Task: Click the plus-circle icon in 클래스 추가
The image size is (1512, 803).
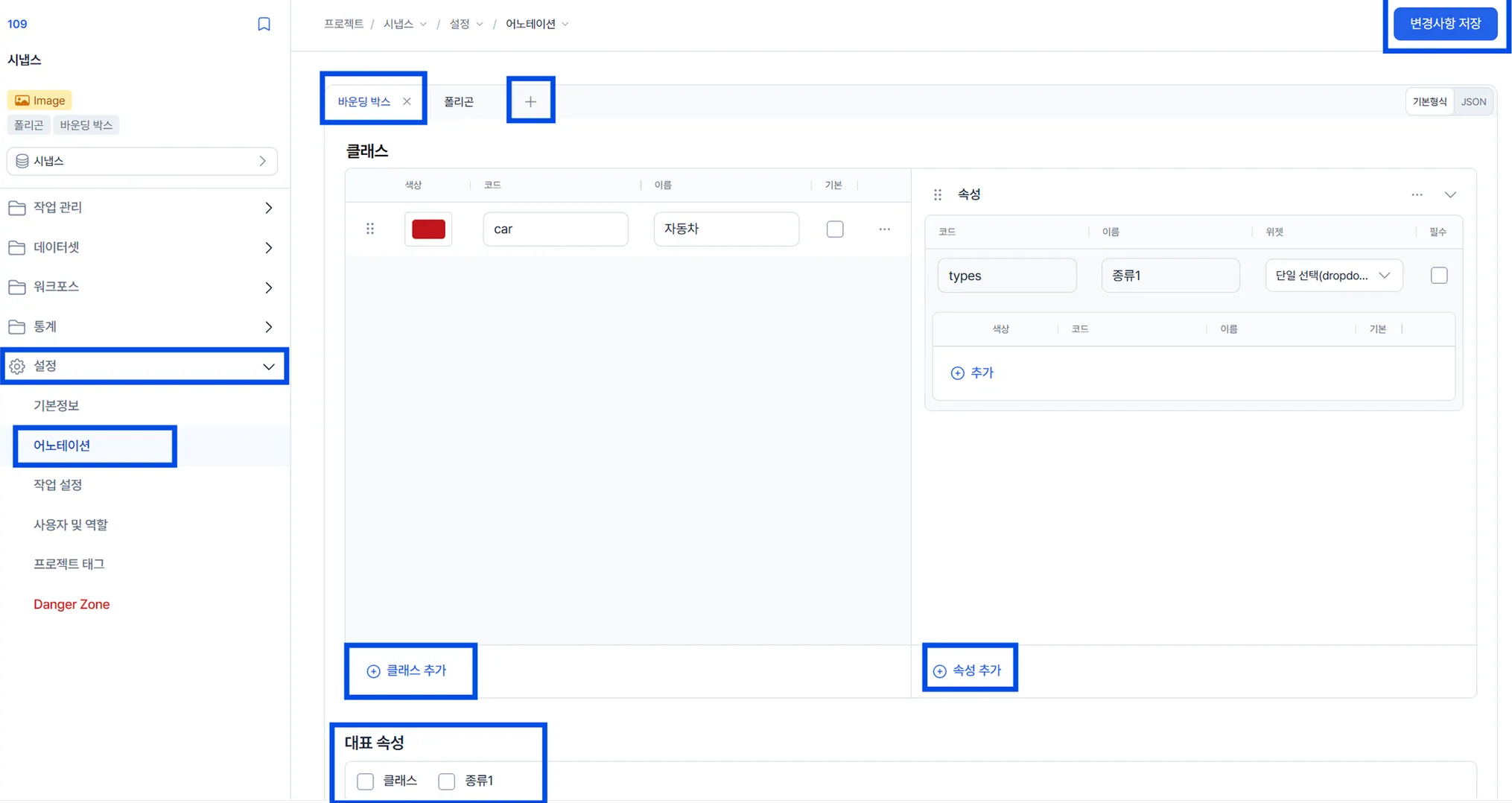Action: click(373, 671)
